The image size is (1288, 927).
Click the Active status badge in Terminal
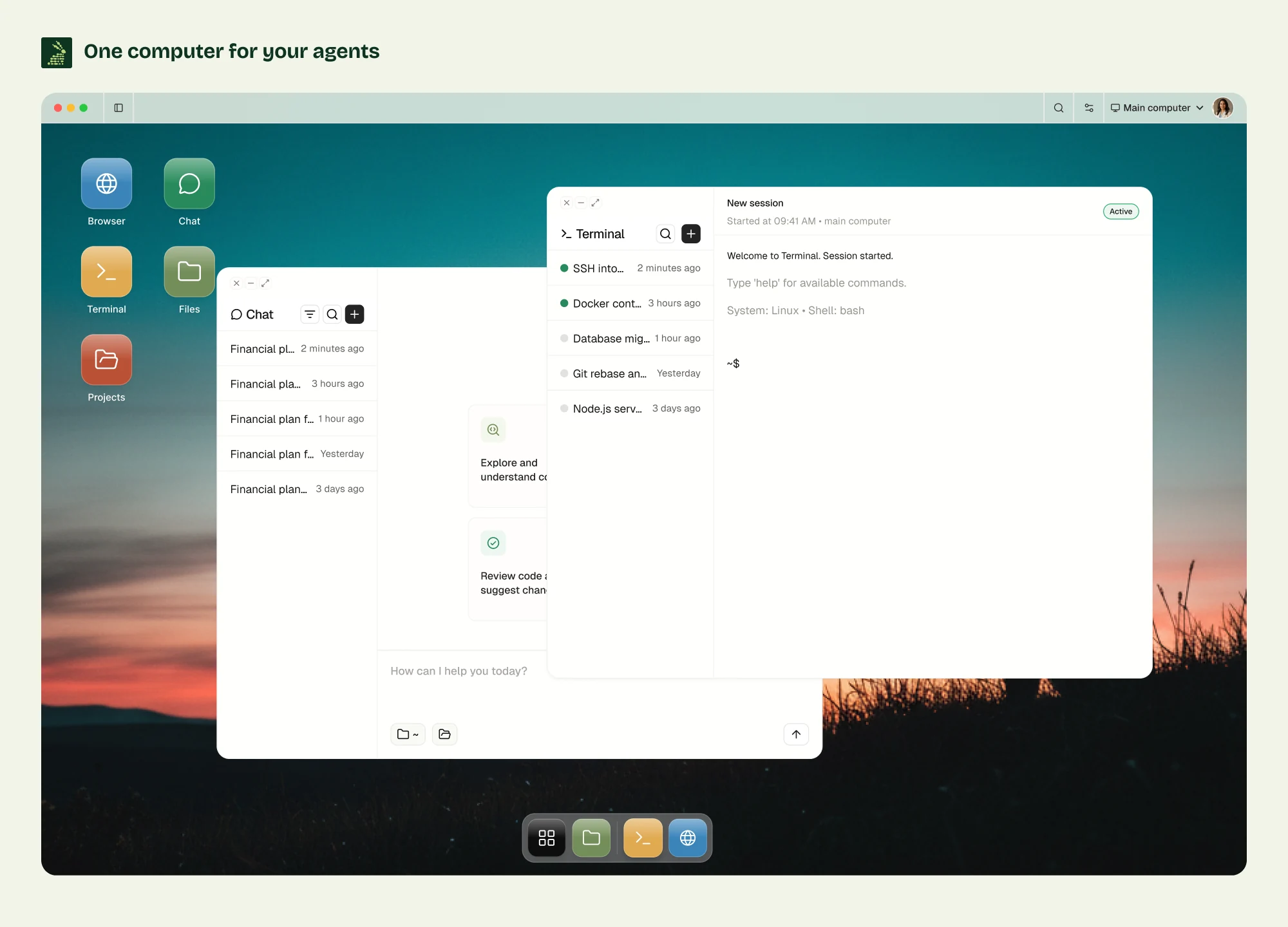tap(1121, 211)
